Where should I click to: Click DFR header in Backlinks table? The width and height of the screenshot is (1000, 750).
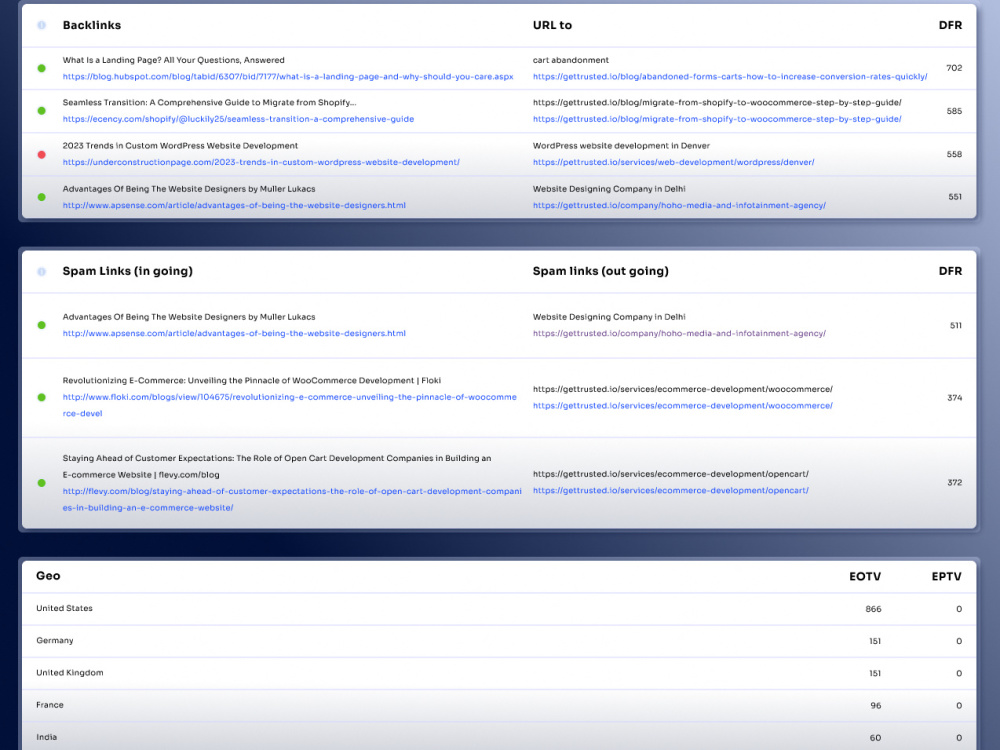pos(950,25)
